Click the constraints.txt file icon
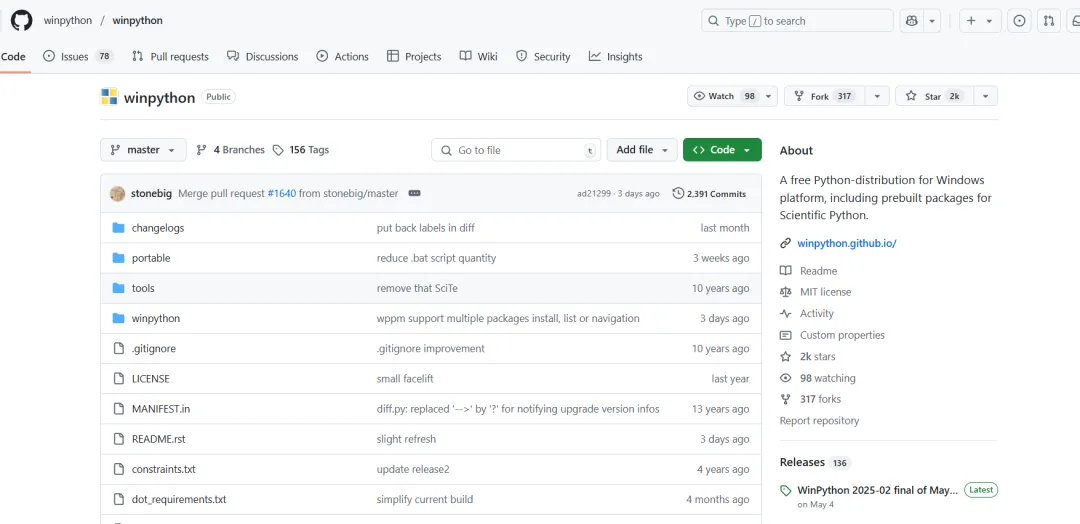The height and width of the screenshot is (524, 1080). (x=118, y=470)
